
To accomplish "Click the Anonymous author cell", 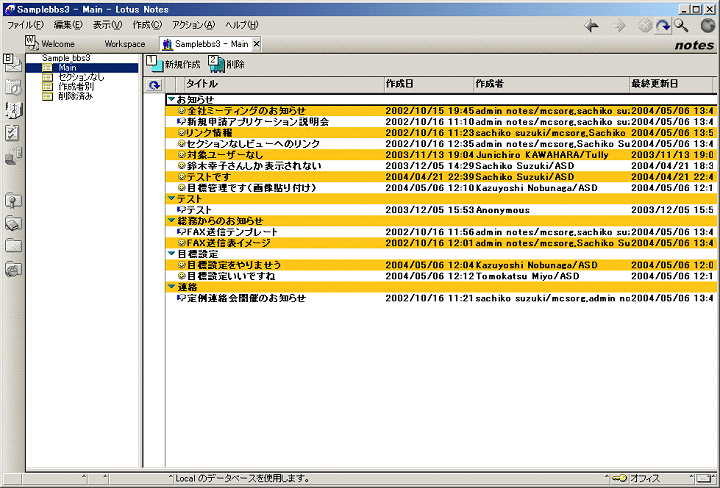I will 502,210.
